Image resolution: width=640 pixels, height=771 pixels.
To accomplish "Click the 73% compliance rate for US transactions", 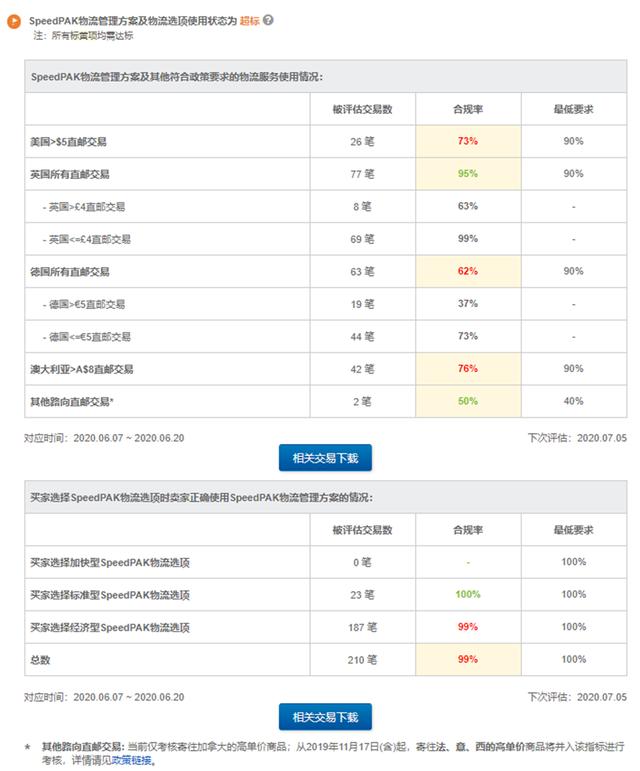I will pyautogui.click(x=467, y=141).
